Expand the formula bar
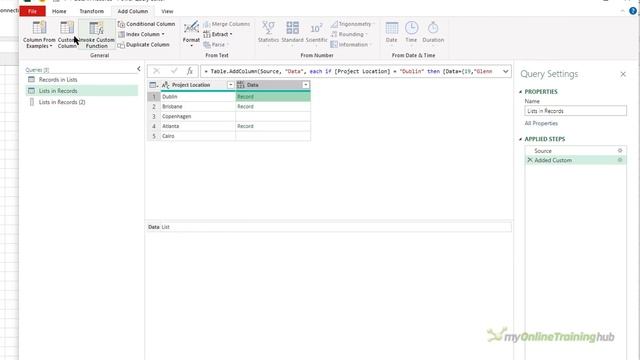This screenshot has height=360, width=640. 505,71
